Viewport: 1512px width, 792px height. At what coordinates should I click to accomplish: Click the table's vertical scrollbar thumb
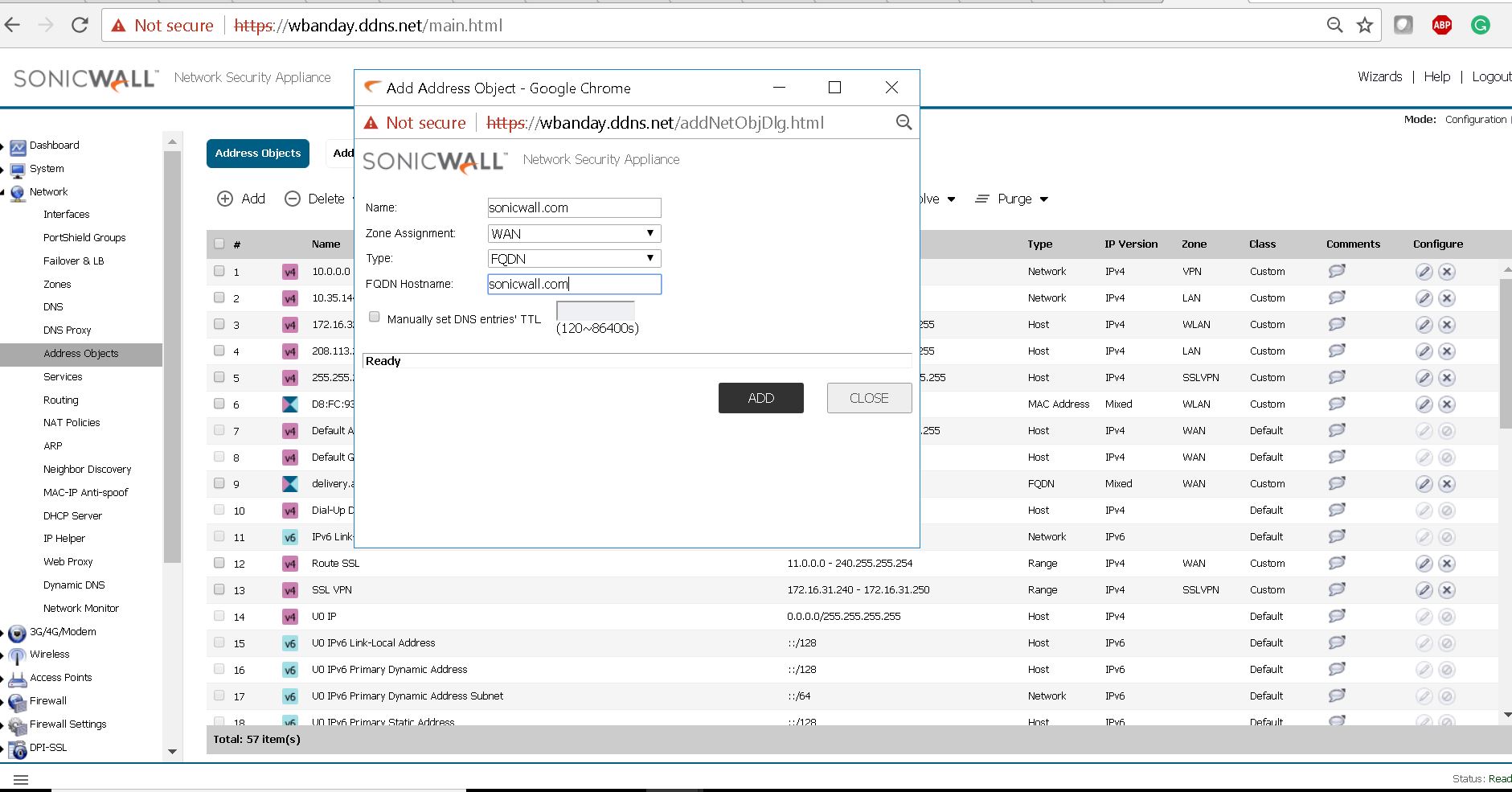point(1506,353)
